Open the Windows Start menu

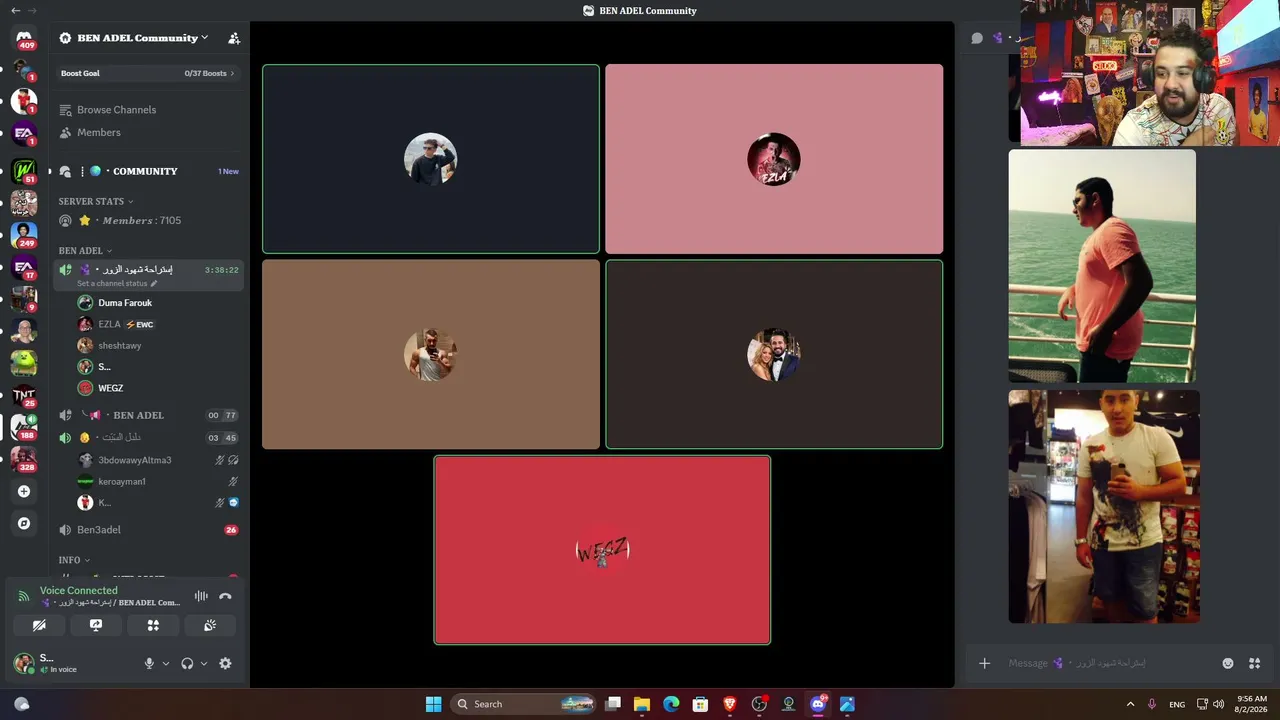pos(433,704)
